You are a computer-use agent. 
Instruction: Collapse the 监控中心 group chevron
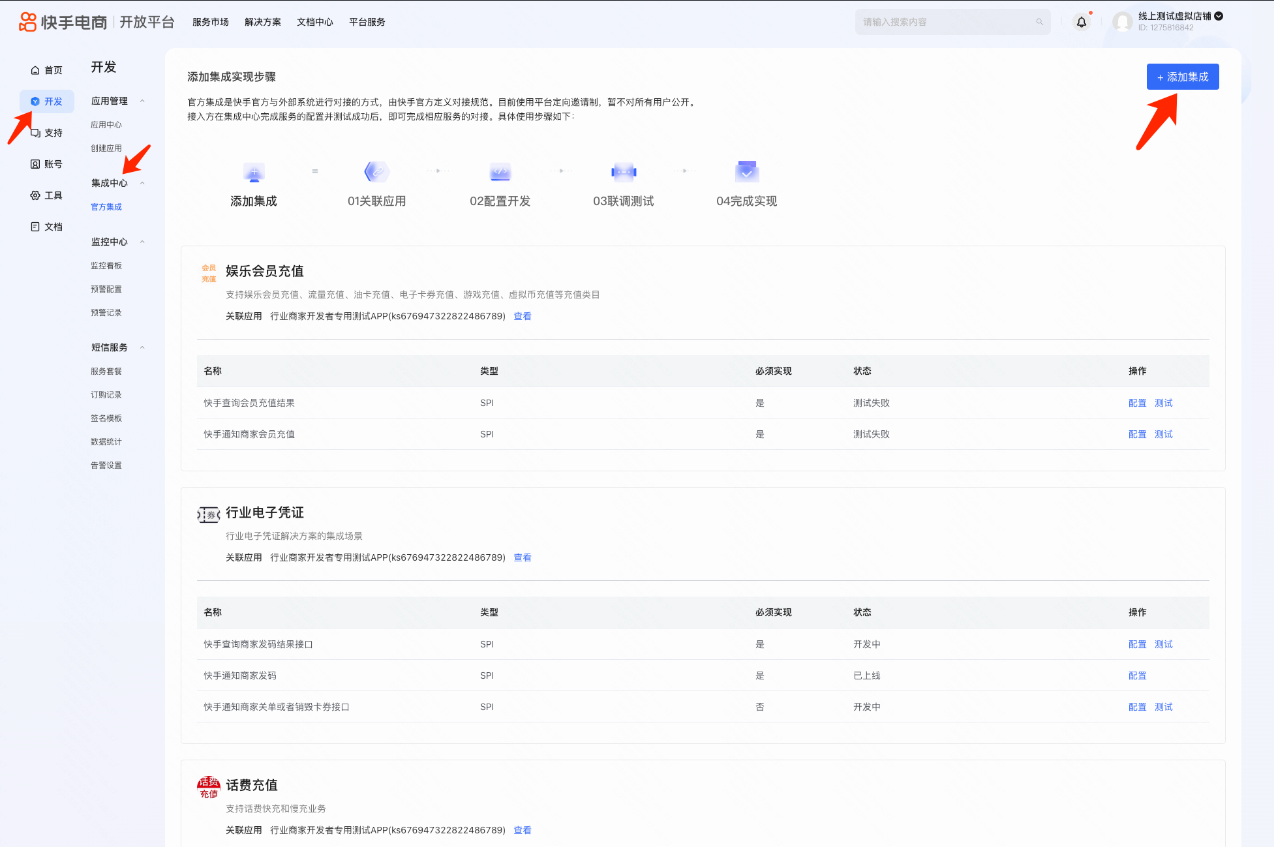[x=142, y=242]
